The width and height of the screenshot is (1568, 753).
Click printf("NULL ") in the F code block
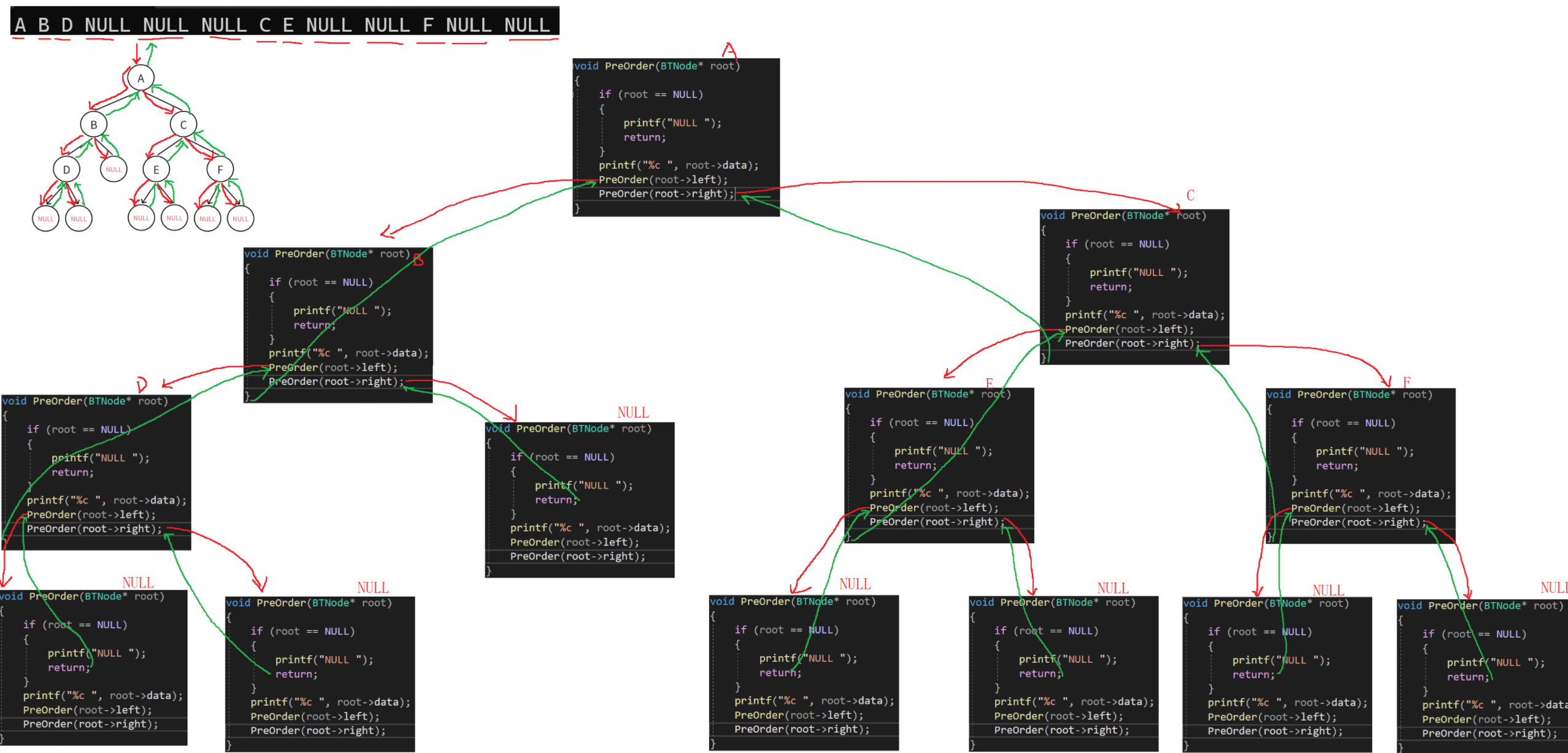click(1364, 451)
